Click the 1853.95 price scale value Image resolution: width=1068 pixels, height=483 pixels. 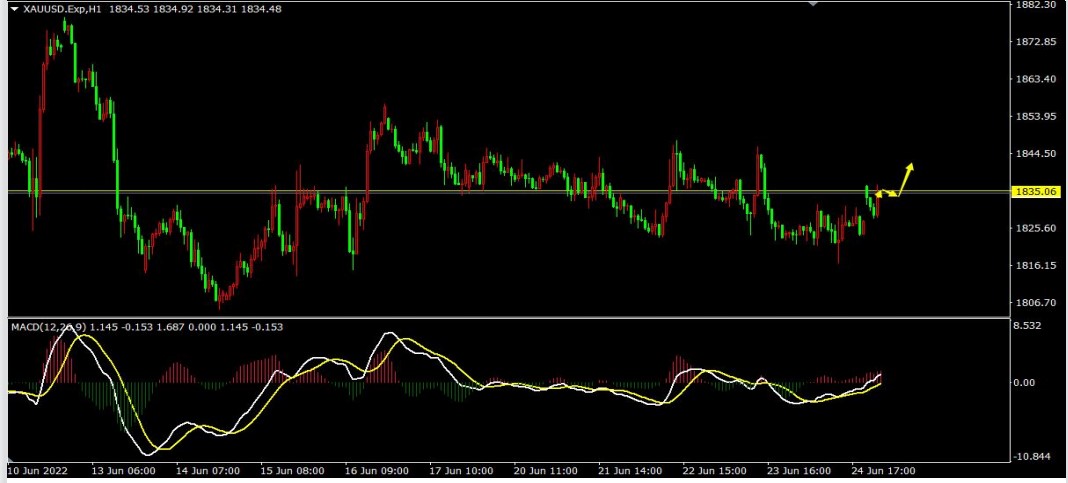coord(1035,116)
